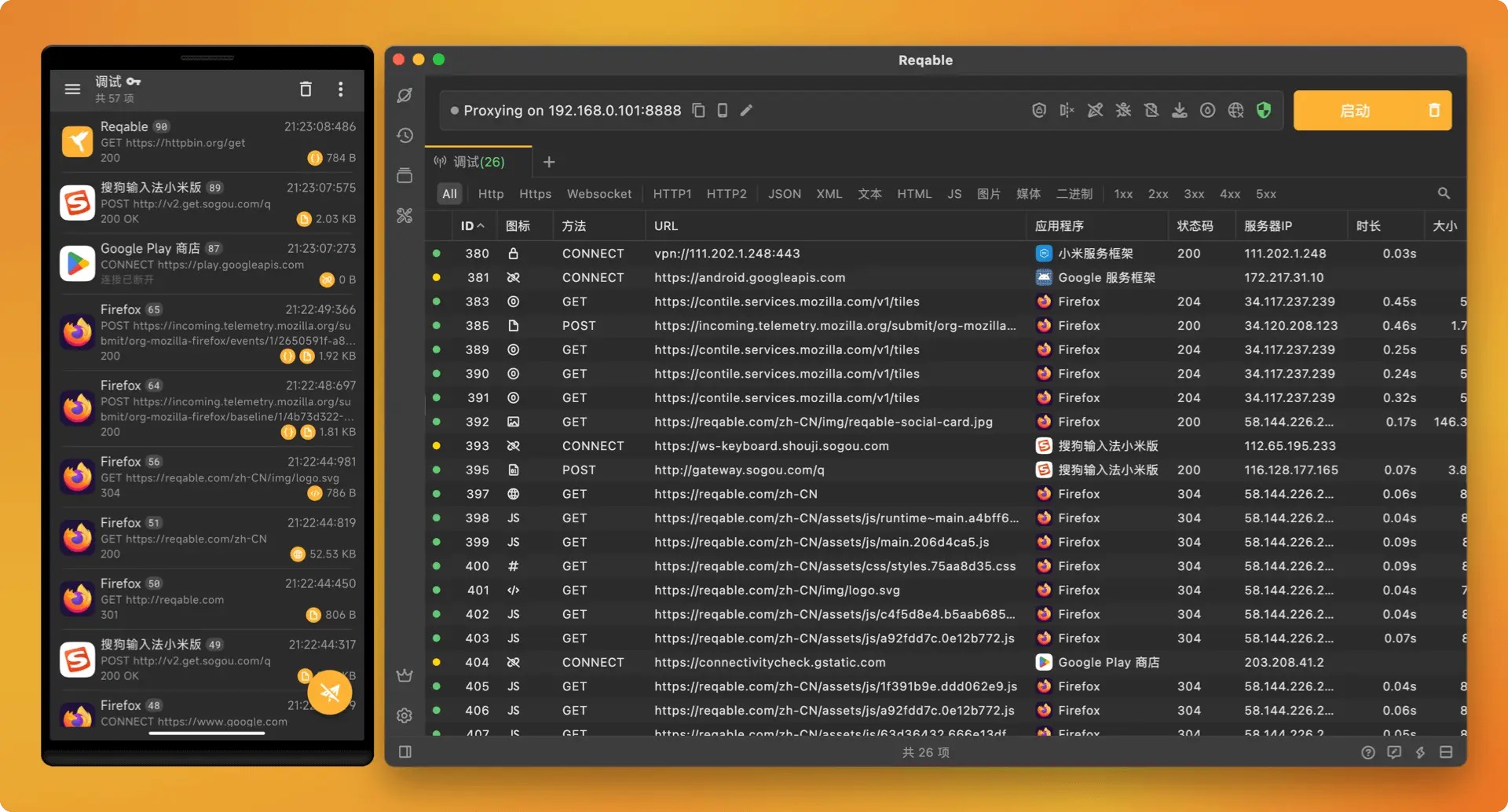This screenshot has width=1508, height=812.
Task: Copy the proxy address 192.168.0.101:8888
Action: (698, 111)
